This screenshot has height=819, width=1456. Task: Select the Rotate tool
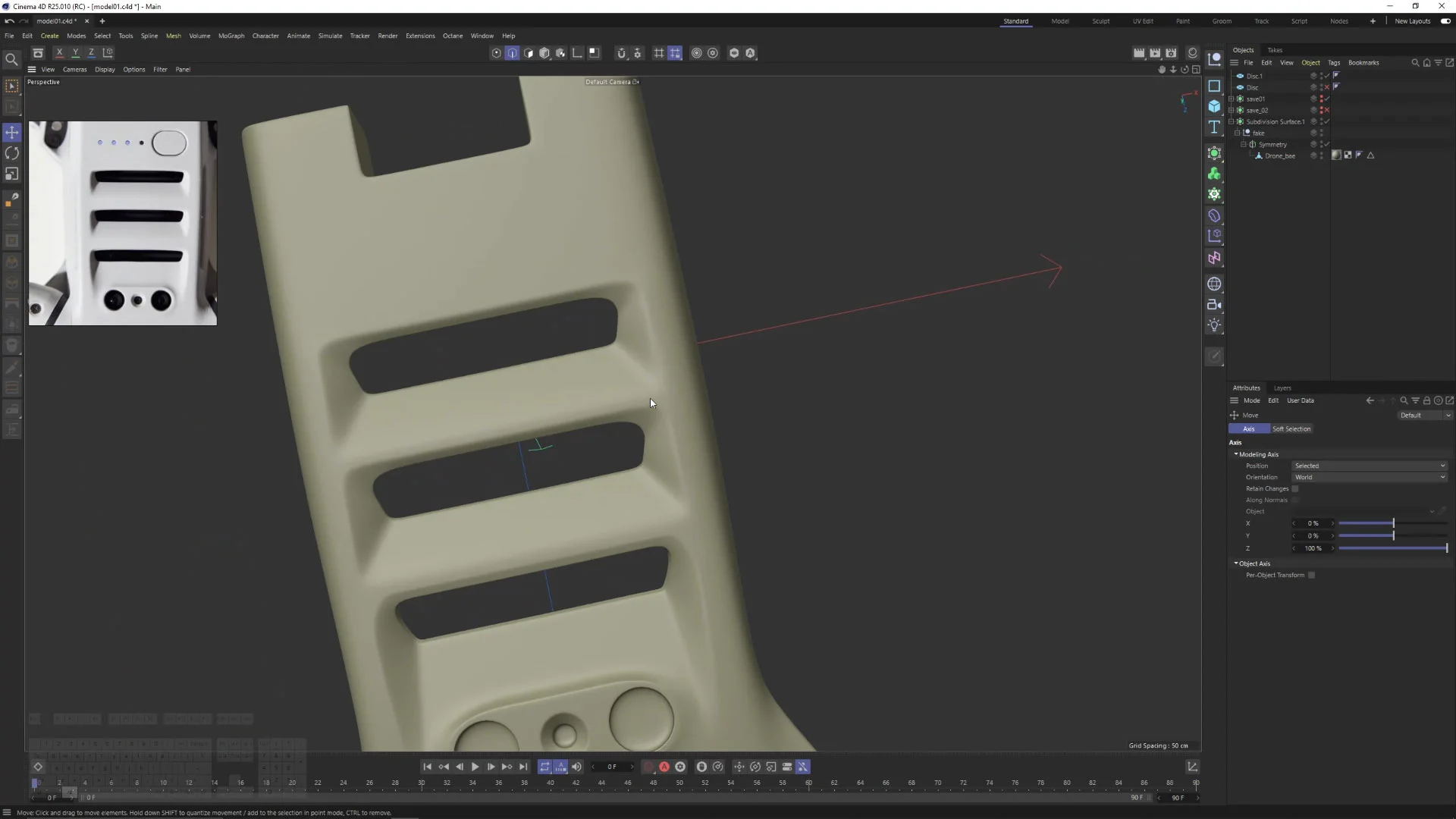pos(12,153)
